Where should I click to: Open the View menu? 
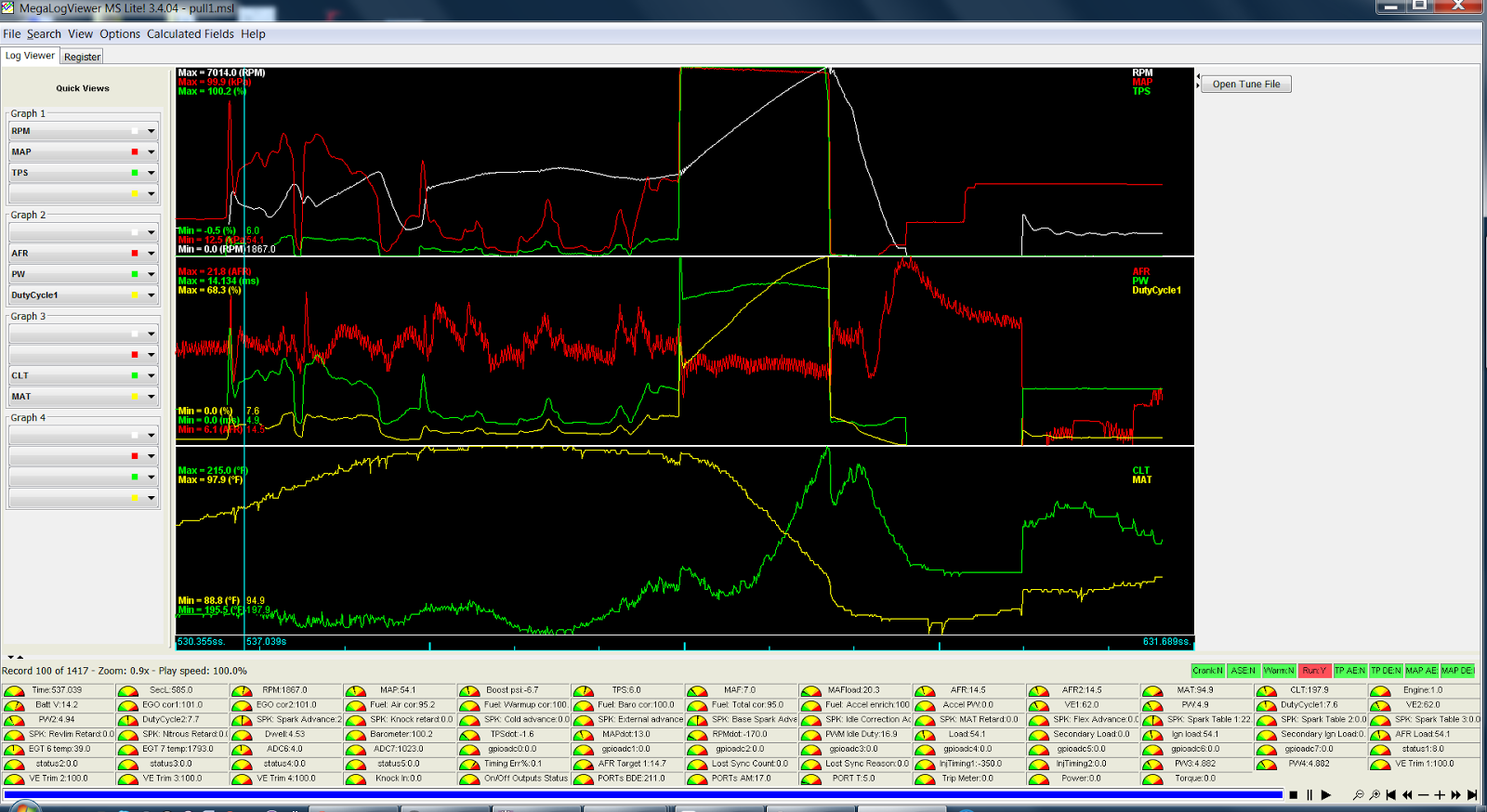(x=80, y=34)
